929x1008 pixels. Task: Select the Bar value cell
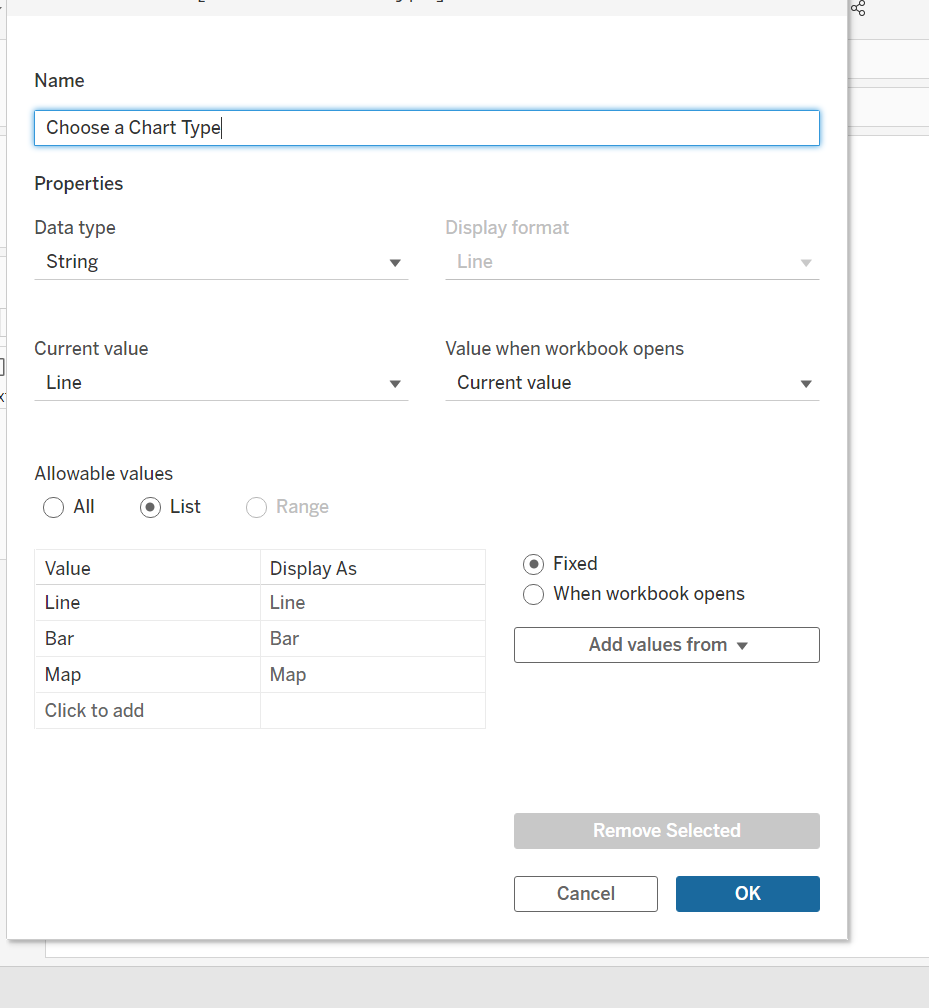click(x=147, y=639)
